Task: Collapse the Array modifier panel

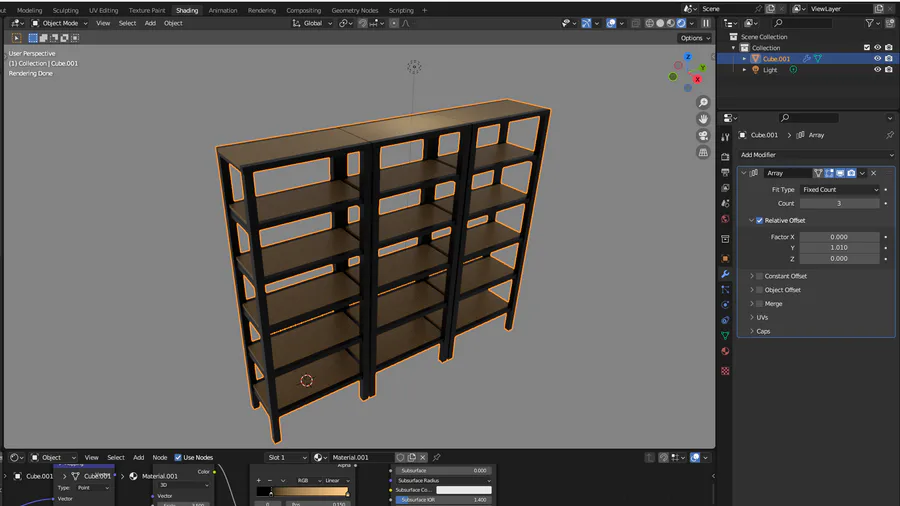Action: pos(744,173)
